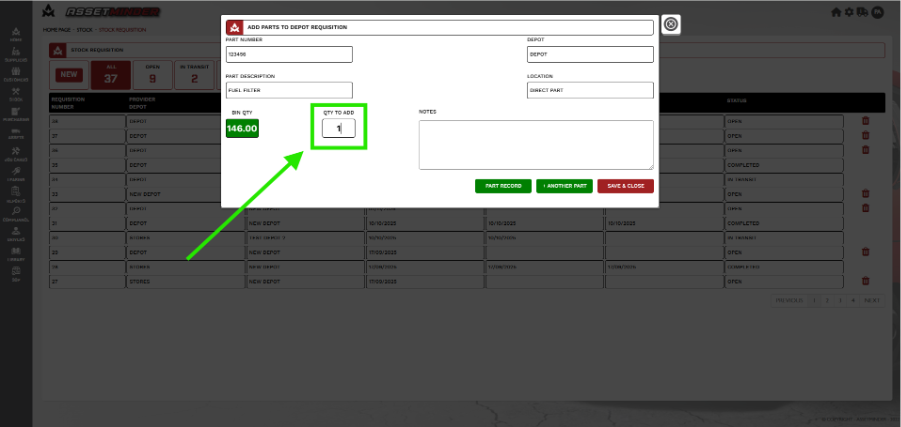Screen dimensions: 901x427
Task: Click Status column header
Action: [x=737, y=101]
